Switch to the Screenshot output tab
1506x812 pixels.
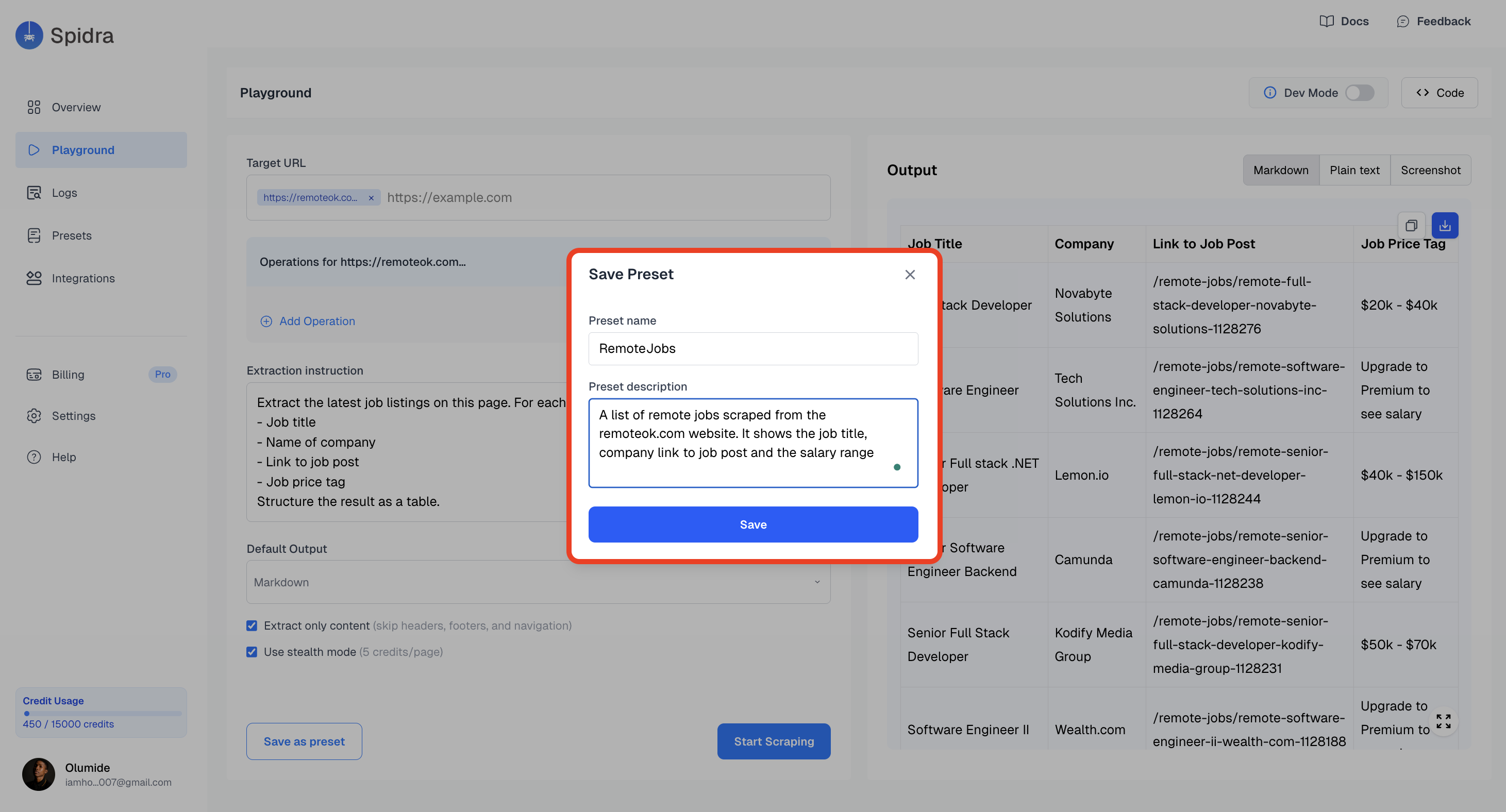(1430, 170)
